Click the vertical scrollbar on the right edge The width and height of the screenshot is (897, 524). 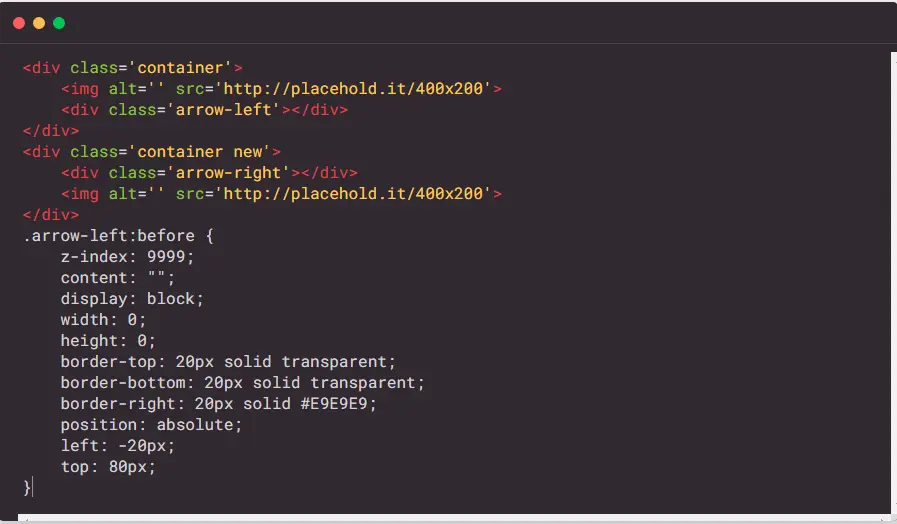point(894,283)
